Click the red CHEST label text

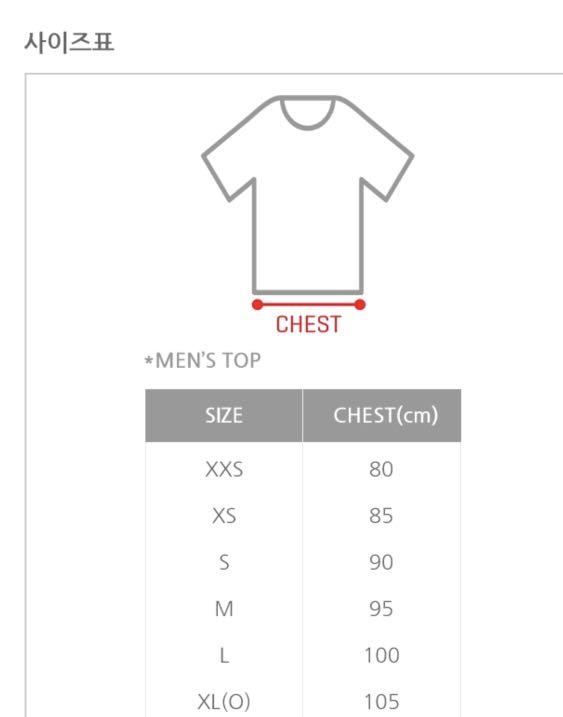[x=308, y=325]
